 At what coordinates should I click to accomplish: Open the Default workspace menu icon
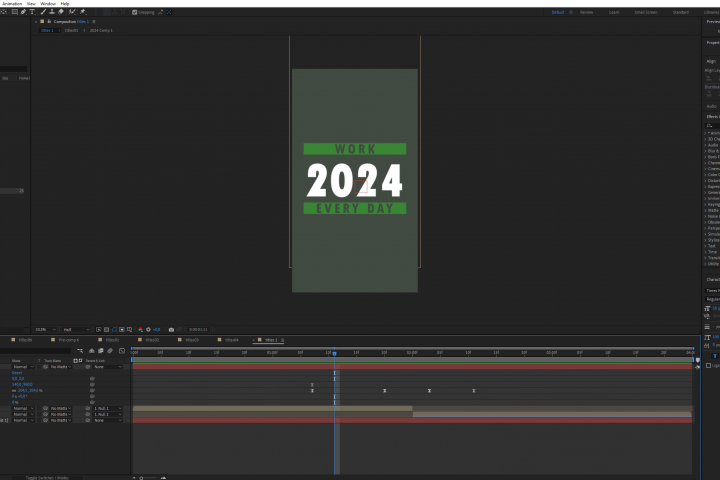click(571, 12)
